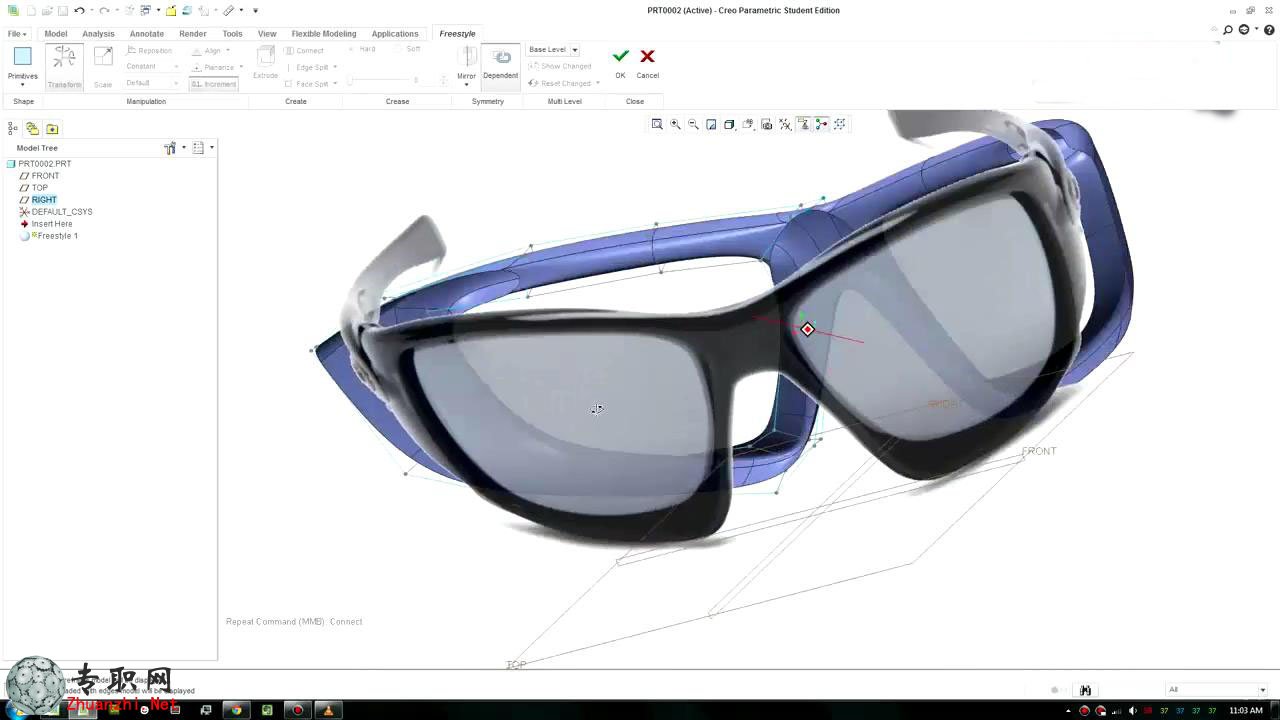
Task: Switch to the Analysis ribbon tab
Action: click(x=98, y=34)
